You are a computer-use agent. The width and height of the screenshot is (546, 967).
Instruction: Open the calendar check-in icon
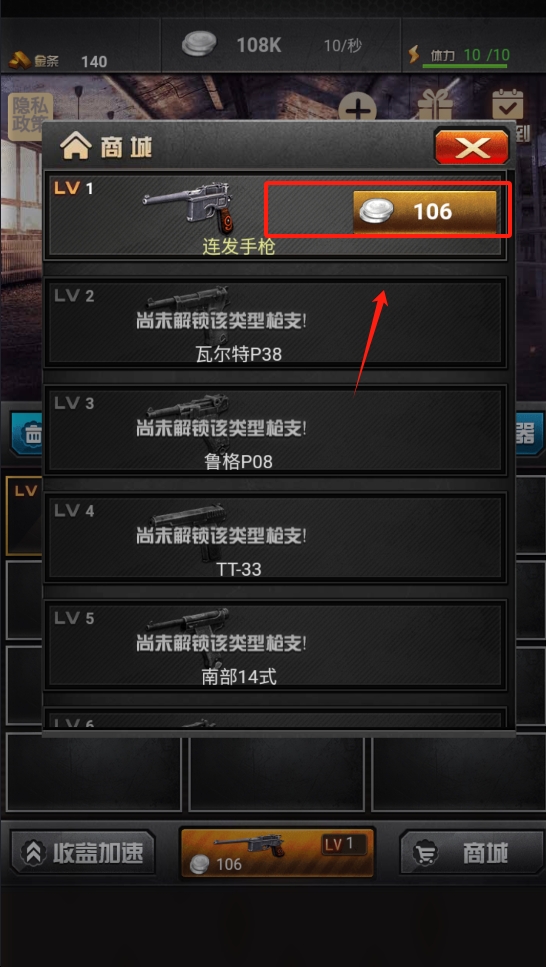point(508,106)
